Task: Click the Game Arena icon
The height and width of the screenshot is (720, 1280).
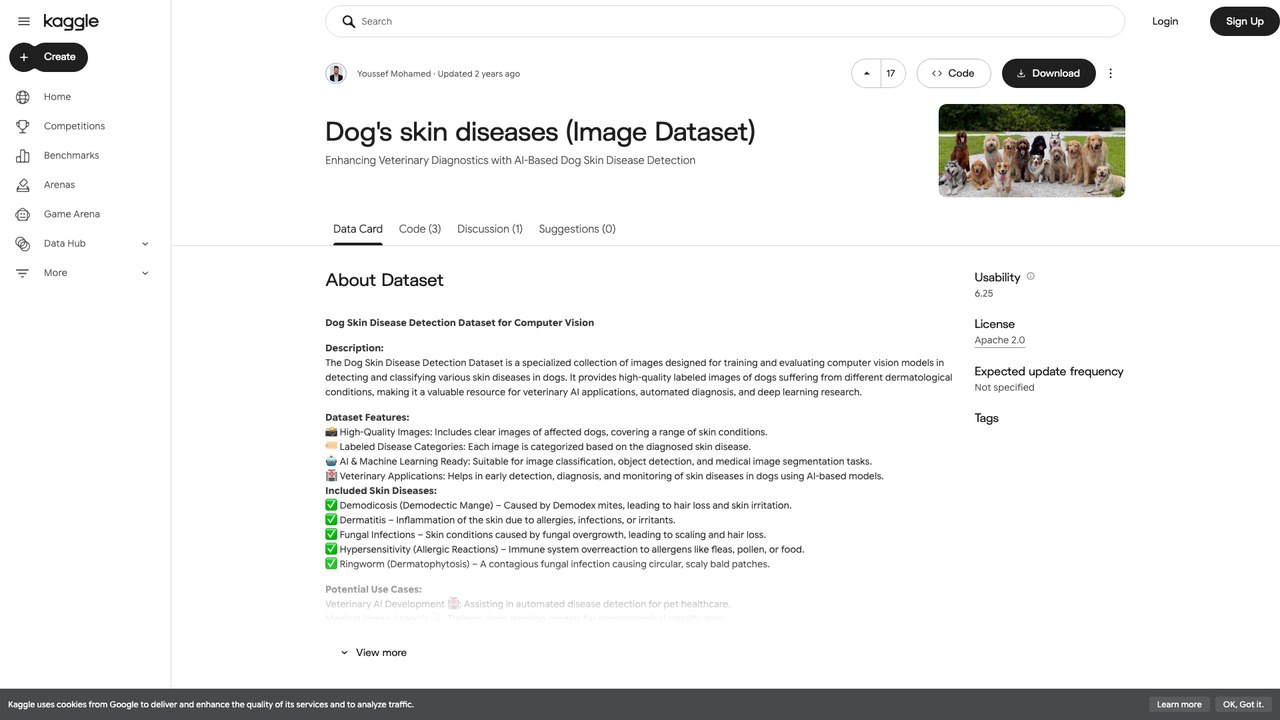Action: (x=23, y=214)
